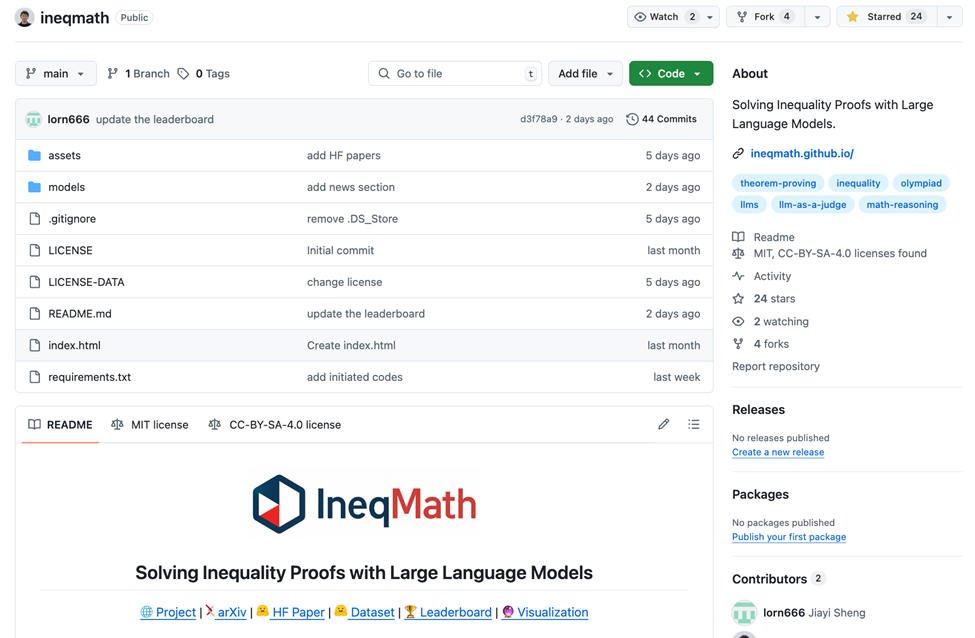Open the README outline list icon
This screenshot has height=638, width=975.
click(693, 424)
